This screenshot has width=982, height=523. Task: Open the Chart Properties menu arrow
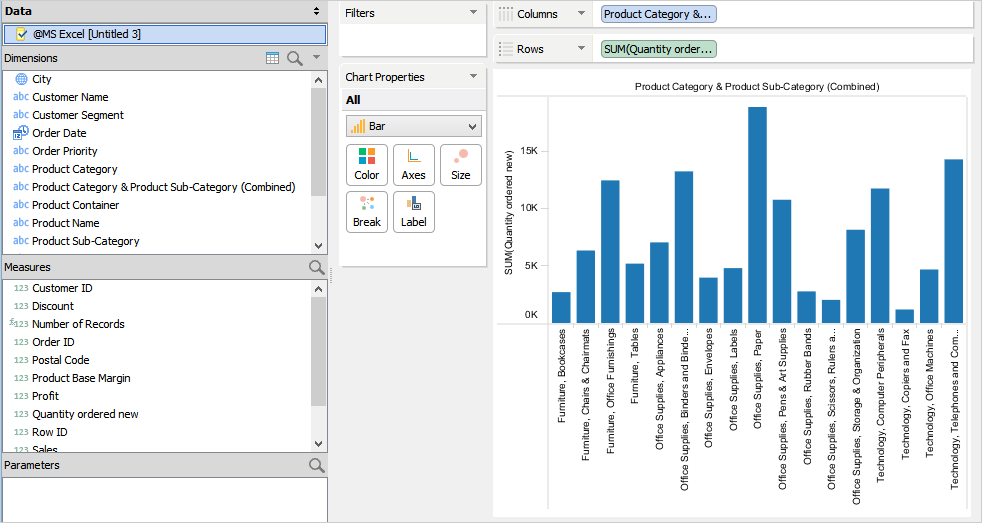pyautogui.click(x=473, y=76)
